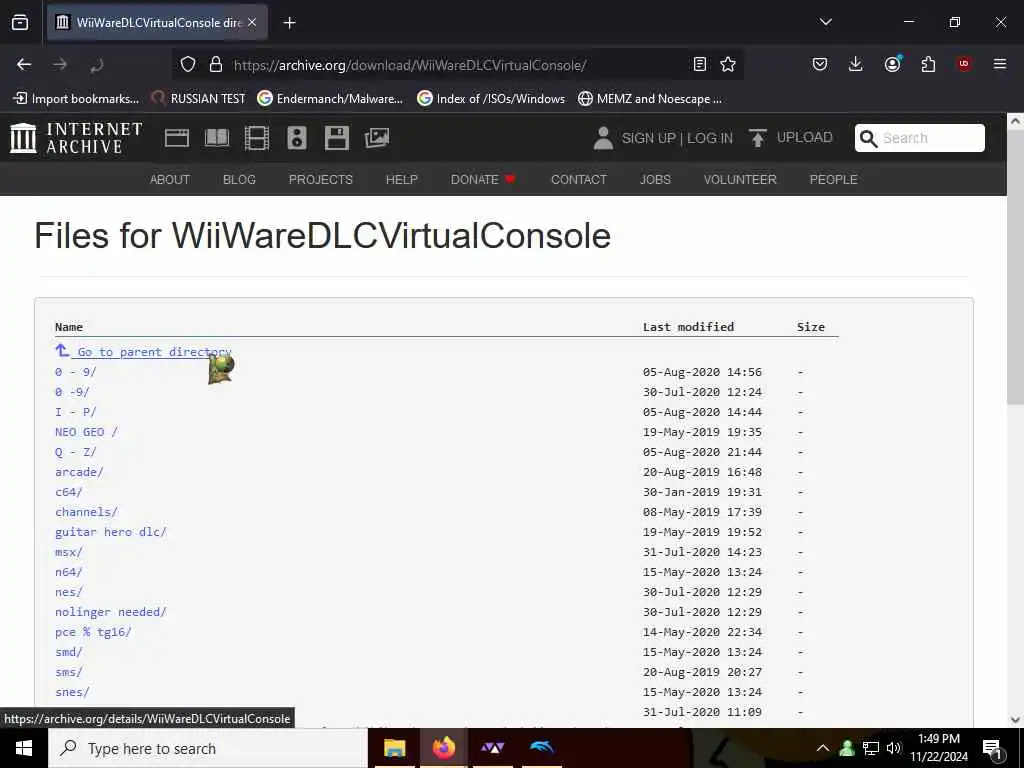This screenshot has width=1024, height=768.
Task: Open the Images icon in Archive header
Action: click(377, 138)
